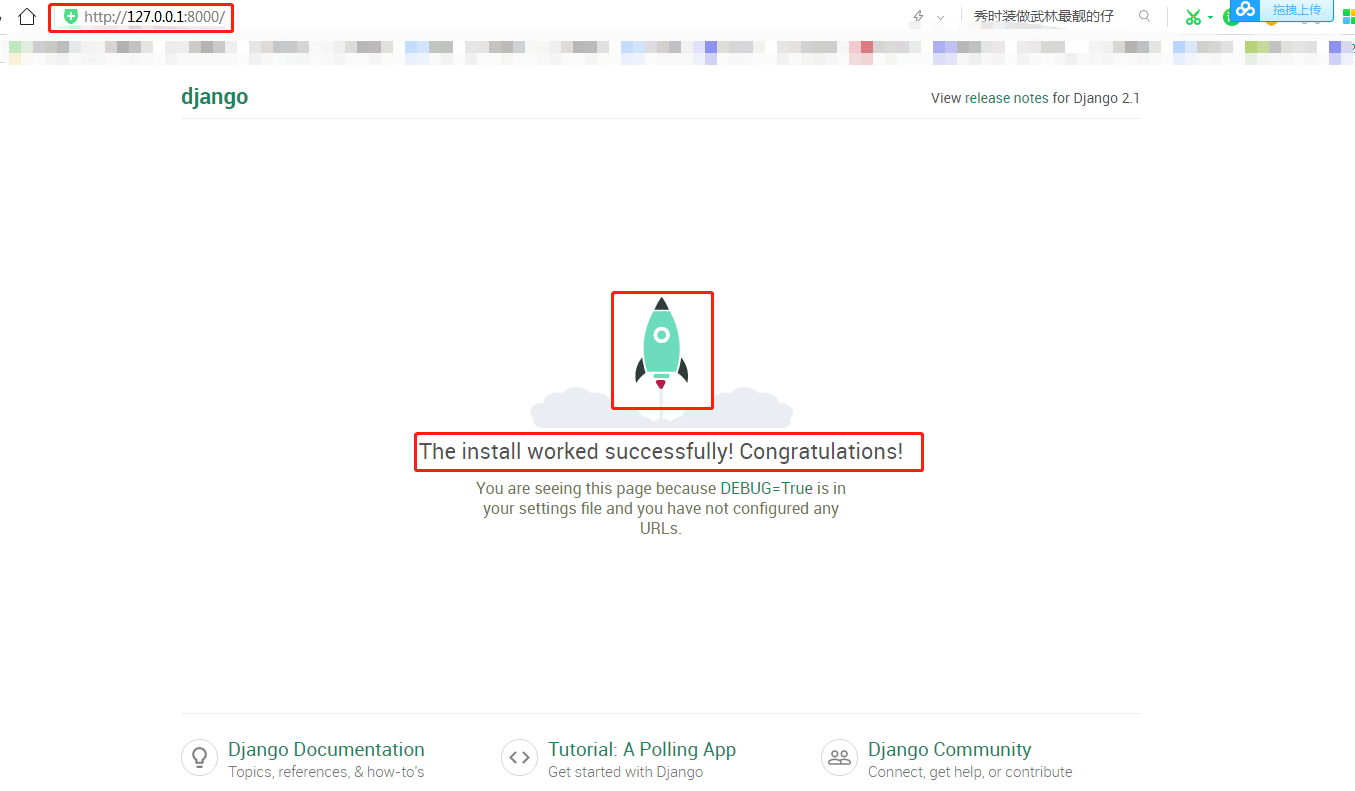Screen dimensions: 1355x791
Task: Click 'You are seeing this page because' text
Action: [596, 489]
